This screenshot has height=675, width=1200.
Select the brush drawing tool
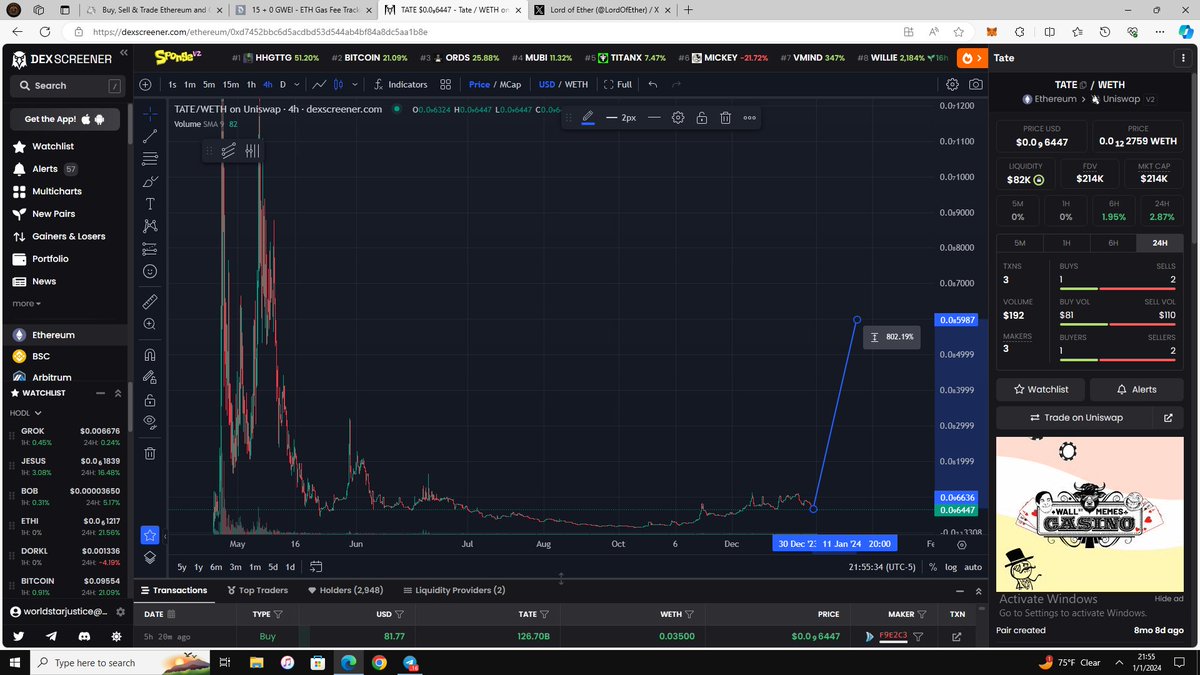[x=150, y=181]
